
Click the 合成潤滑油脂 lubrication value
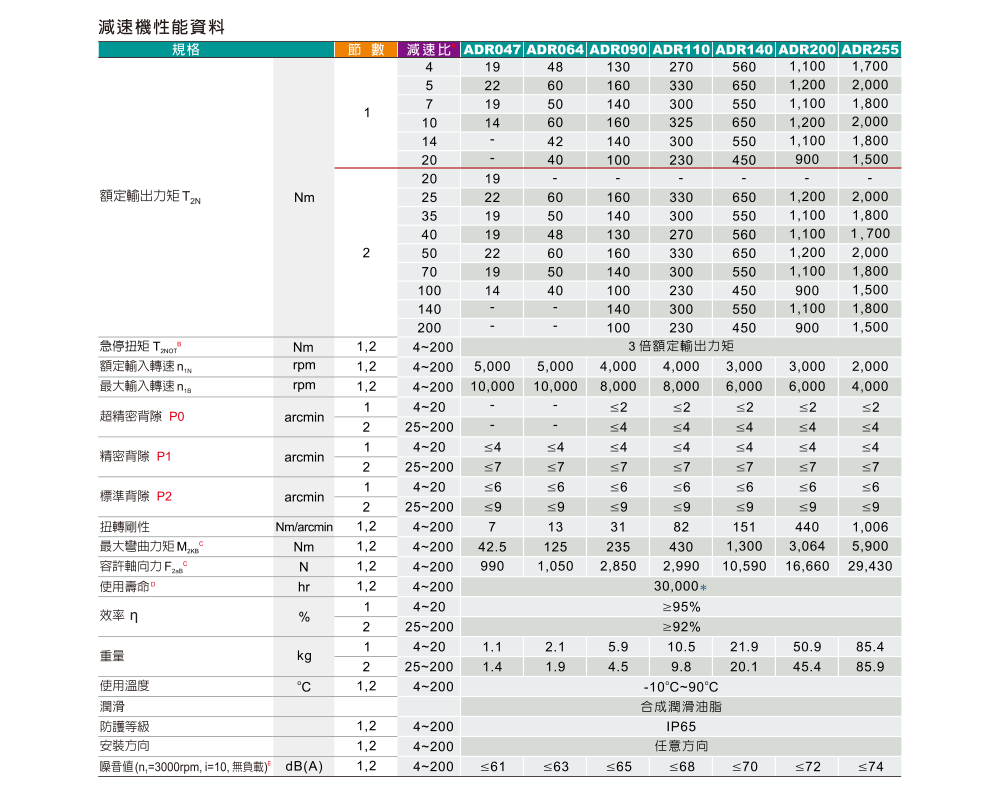[680, 707]
